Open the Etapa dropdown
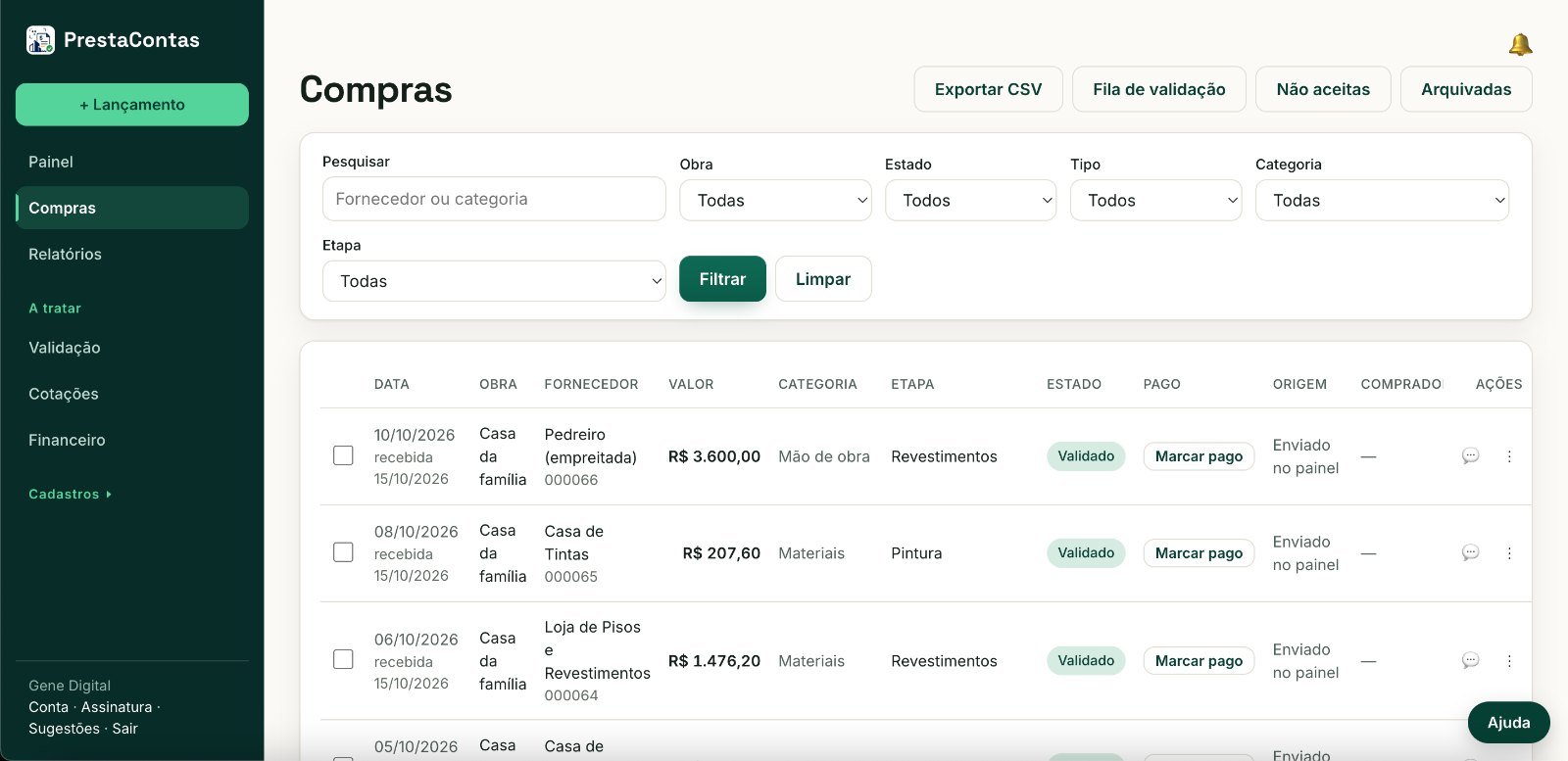Viewport: 1568px width, 761px height. pyautogui.click(x=494, y=281)
